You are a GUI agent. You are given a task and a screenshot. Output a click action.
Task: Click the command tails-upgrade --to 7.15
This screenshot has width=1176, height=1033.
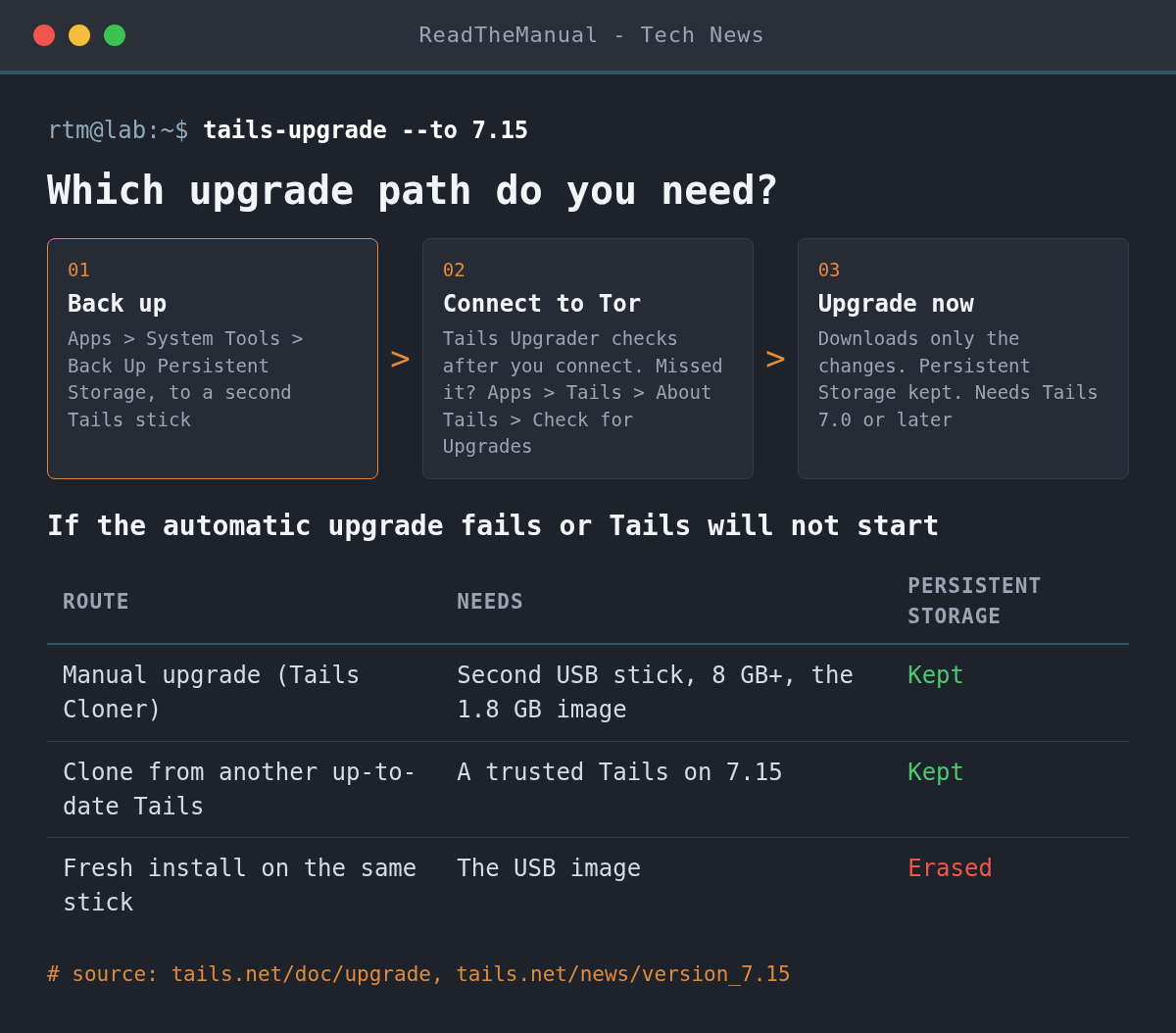click(x=366, y=130)
